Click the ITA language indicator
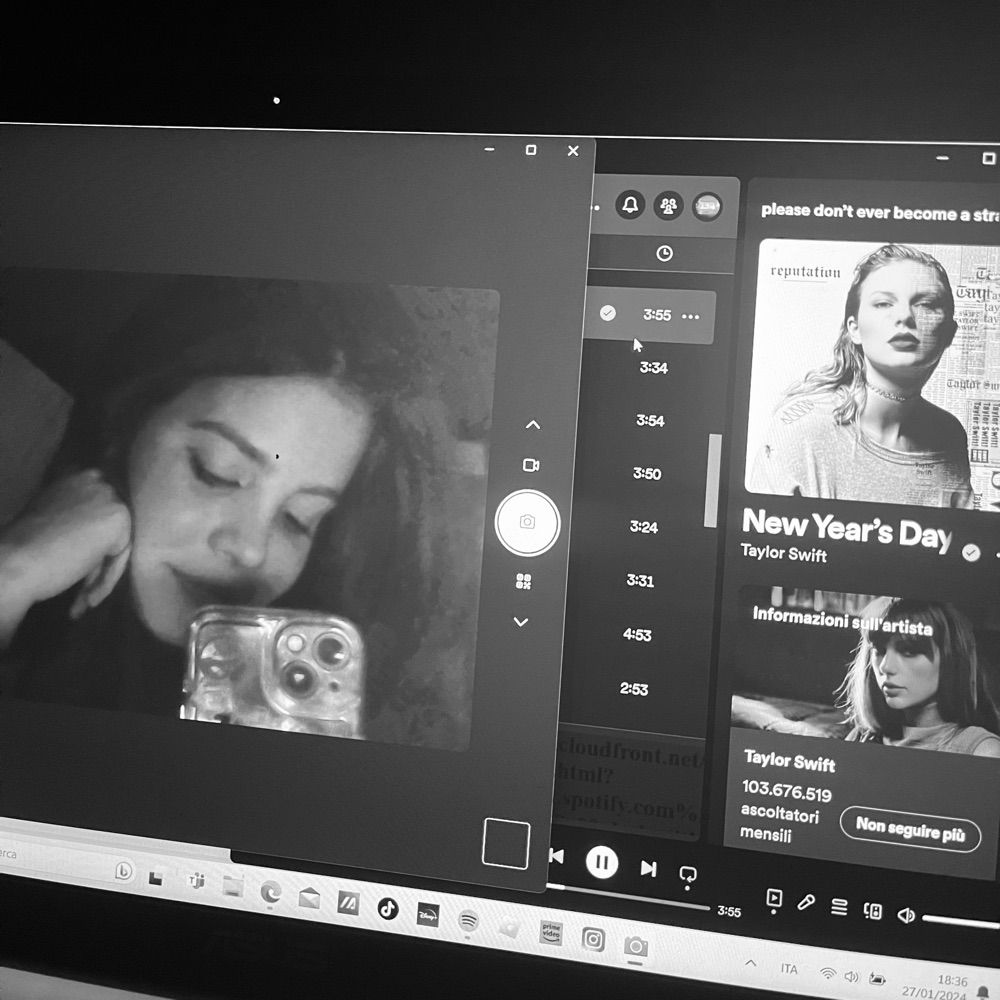1000x1000 pixels. click(x=789, y=969)
